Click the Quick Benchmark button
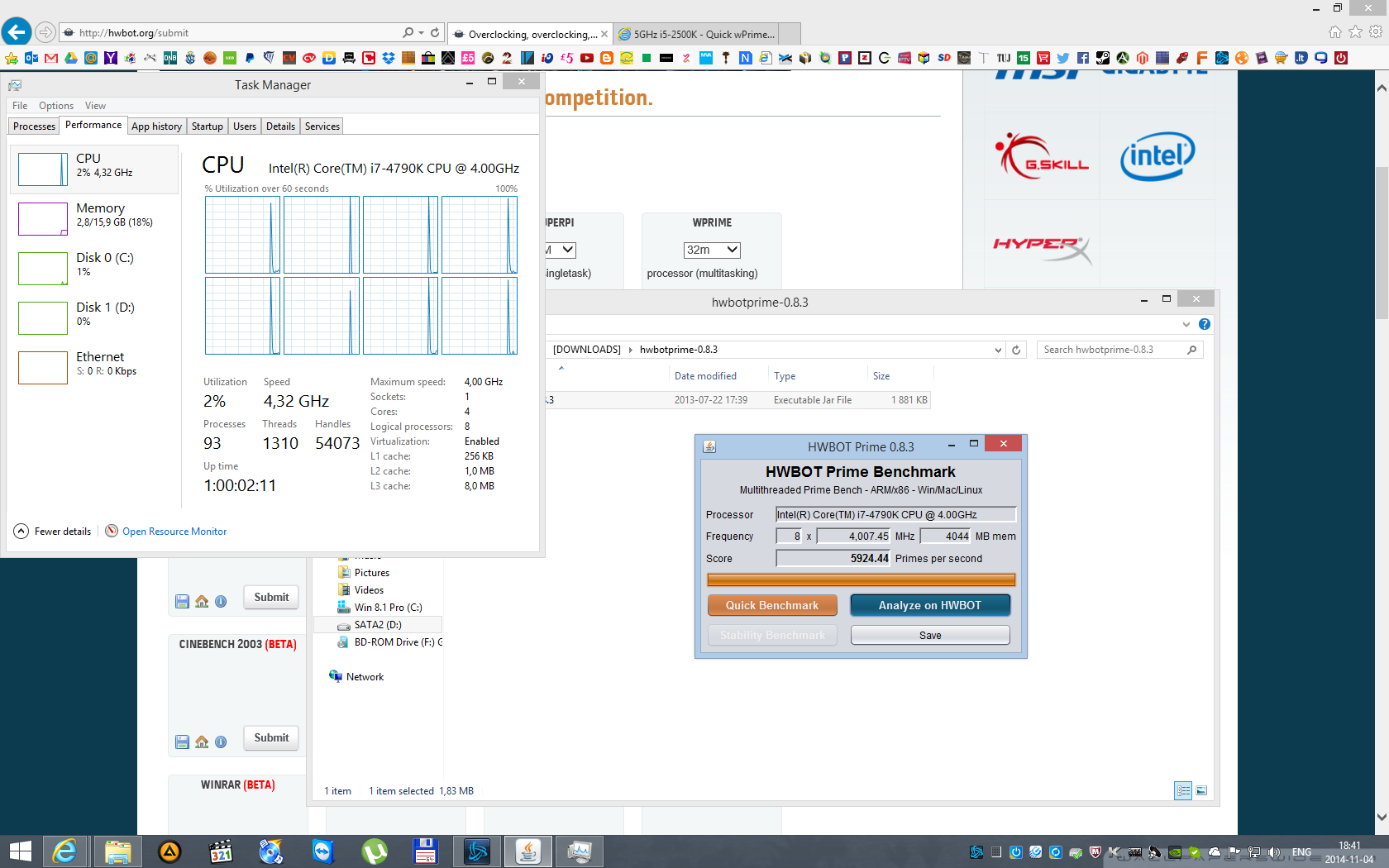This screenshot has width=1389, height=868. click(x=772, y=605)
